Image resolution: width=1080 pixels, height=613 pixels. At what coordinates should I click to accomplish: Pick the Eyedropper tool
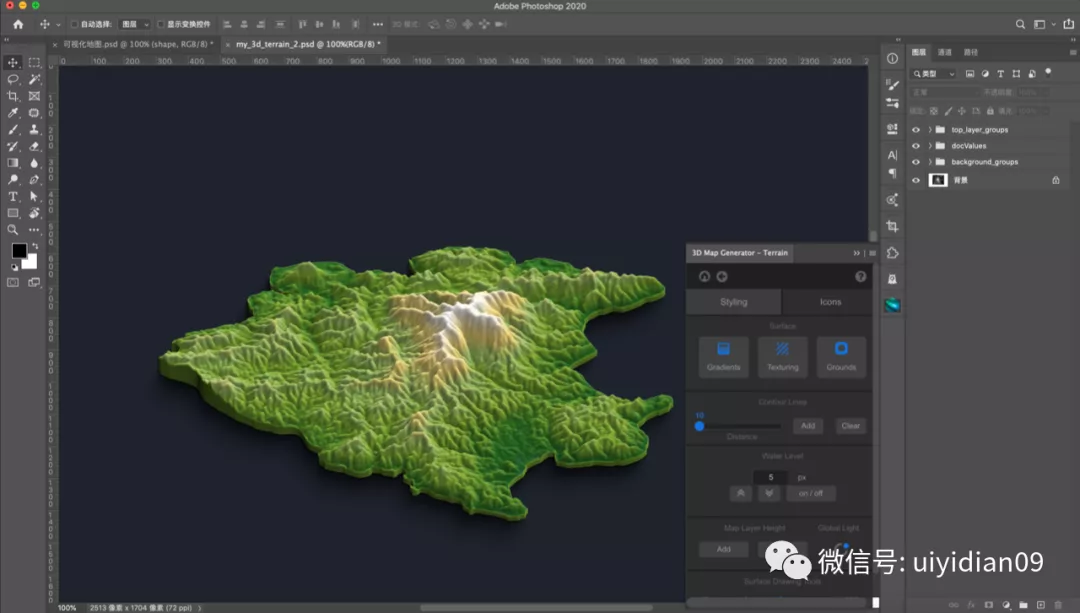coord(13,113)
